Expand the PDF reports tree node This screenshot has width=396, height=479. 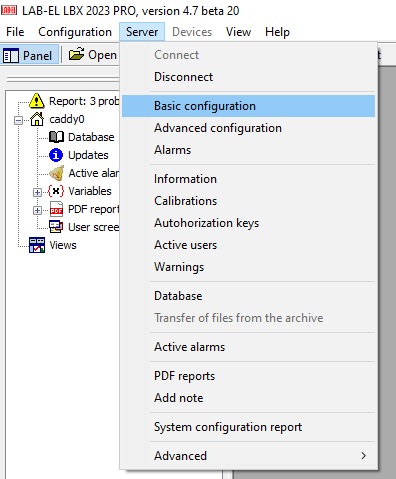coord(37,210)
